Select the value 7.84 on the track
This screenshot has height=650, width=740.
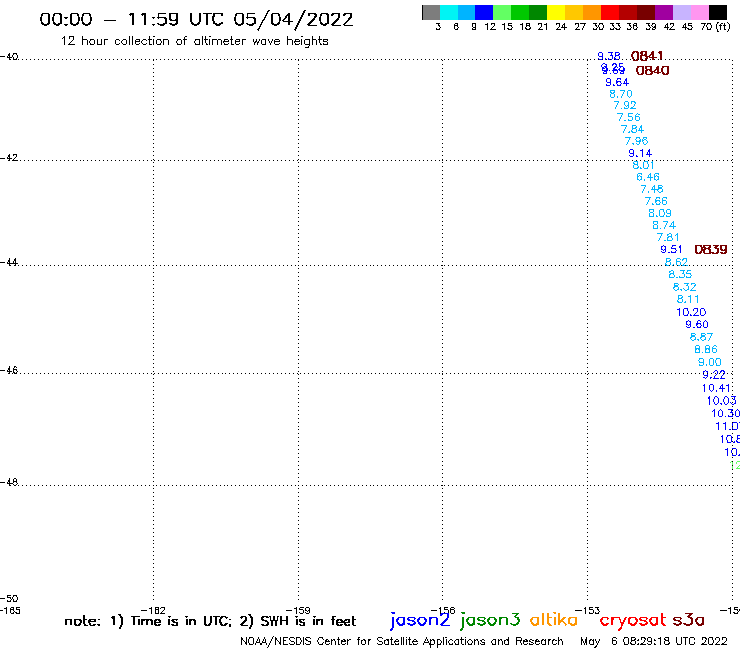632,129
